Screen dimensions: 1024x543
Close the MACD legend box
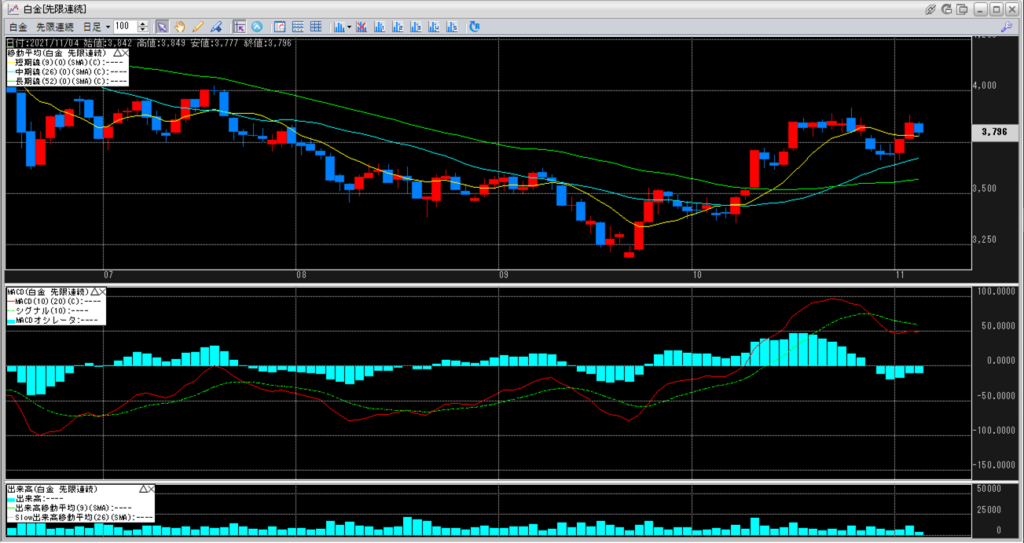click(103, 291)
